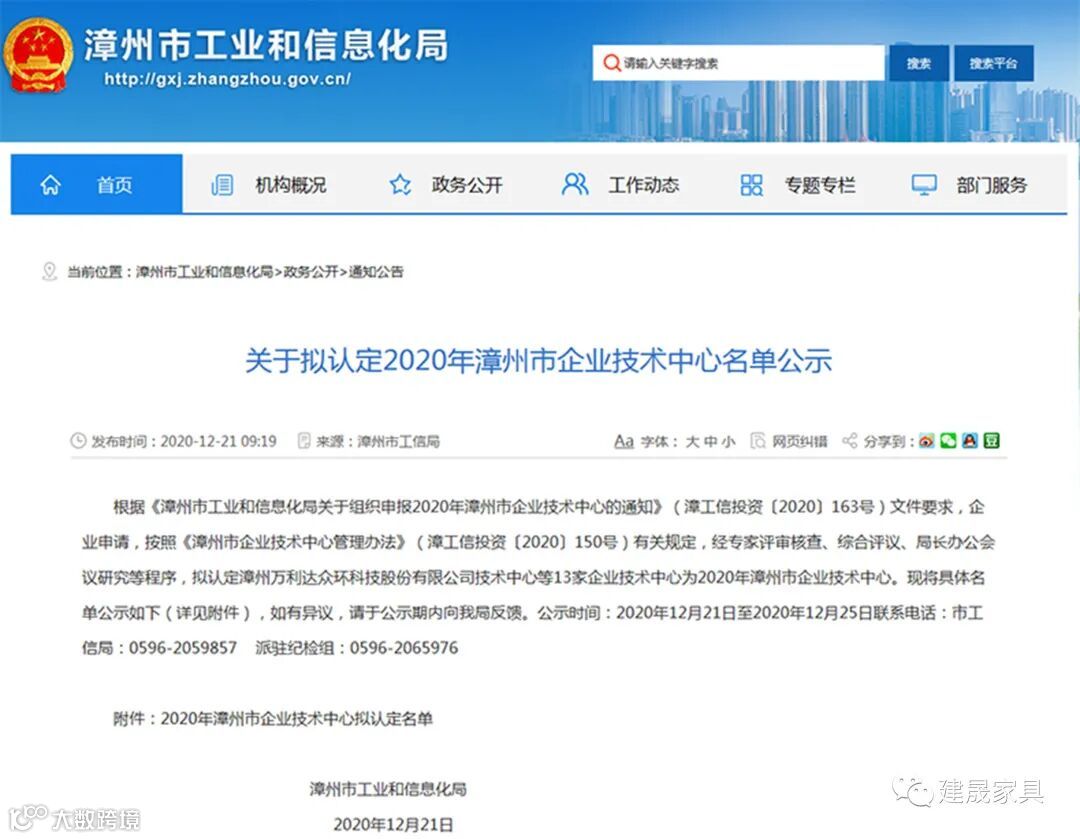1080x839 pixels.
Task: Click the clock icon next to 发布时间
Action: coord(79,441)
